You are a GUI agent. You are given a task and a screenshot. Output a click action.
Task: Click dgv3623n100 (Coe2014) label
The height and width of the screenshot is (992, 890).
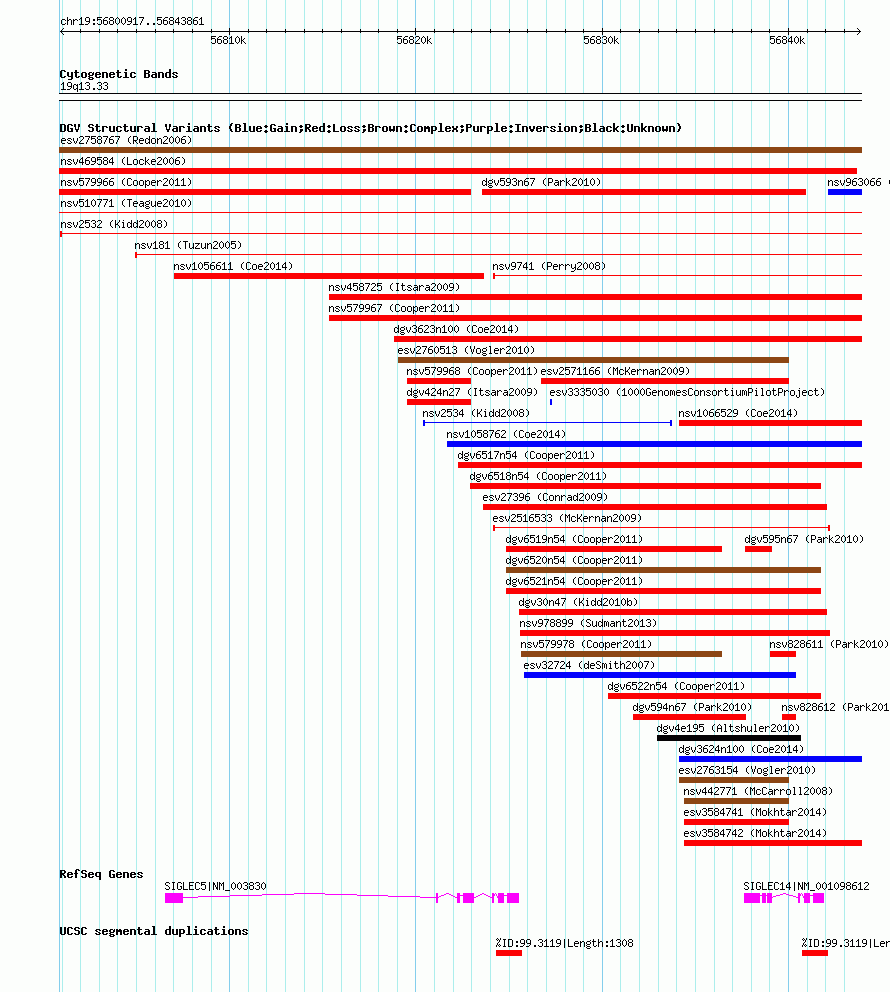pos(456,329)
